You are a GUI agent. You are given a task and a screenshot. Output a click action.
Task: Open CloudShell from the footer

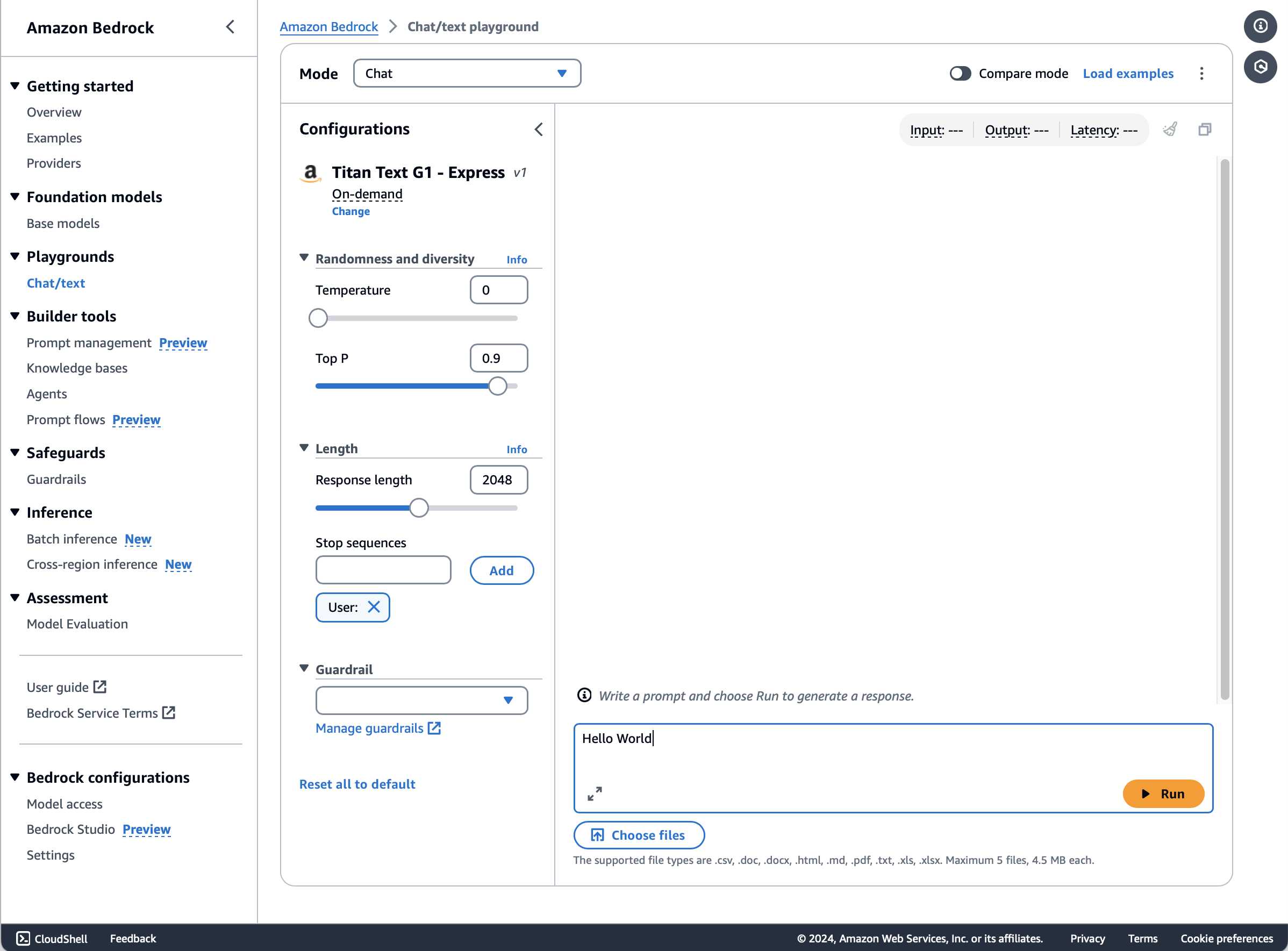coord(52,938)
